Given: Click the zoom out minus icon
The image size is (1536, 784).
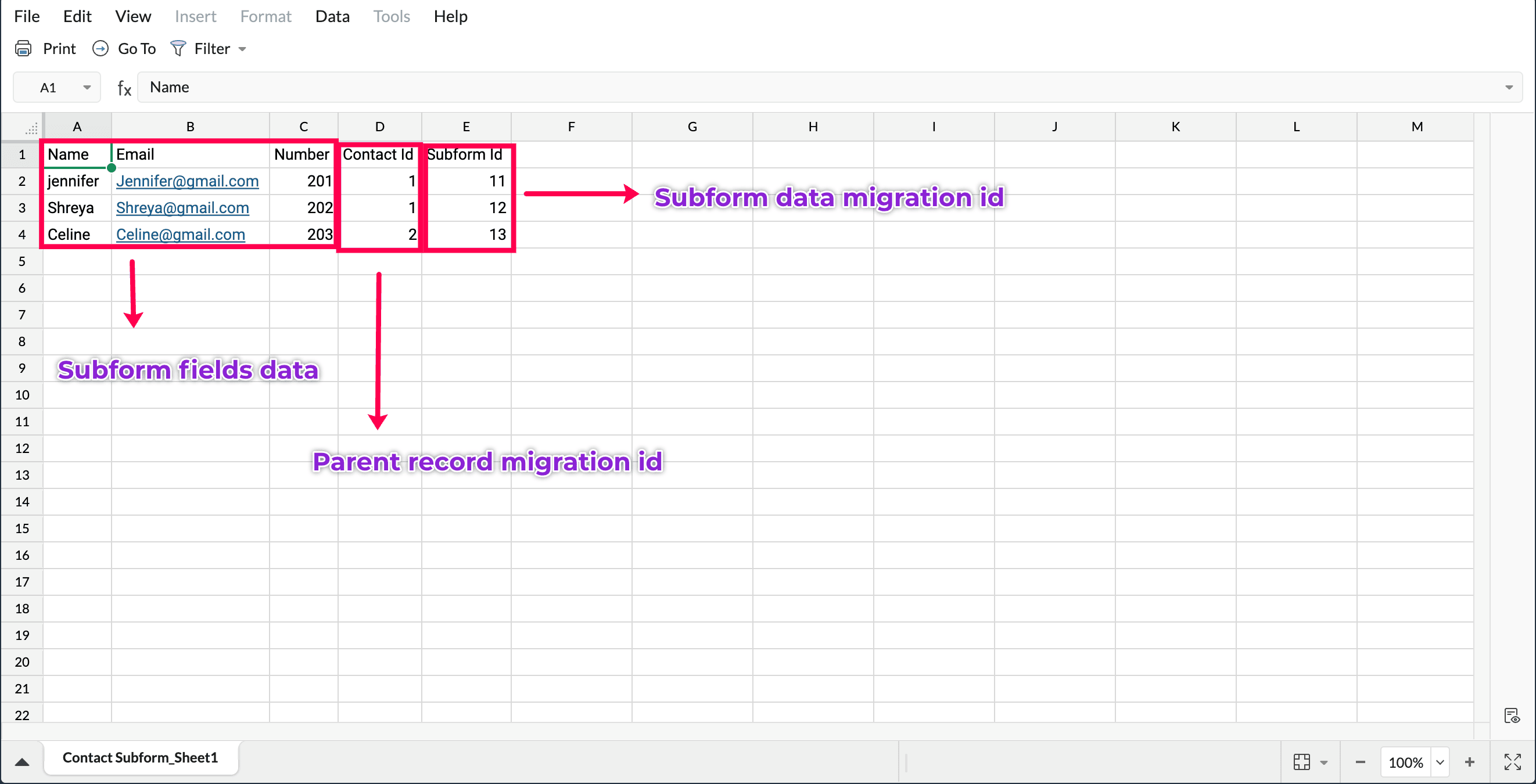Looking at the screenshot, I should (1360, 762).
